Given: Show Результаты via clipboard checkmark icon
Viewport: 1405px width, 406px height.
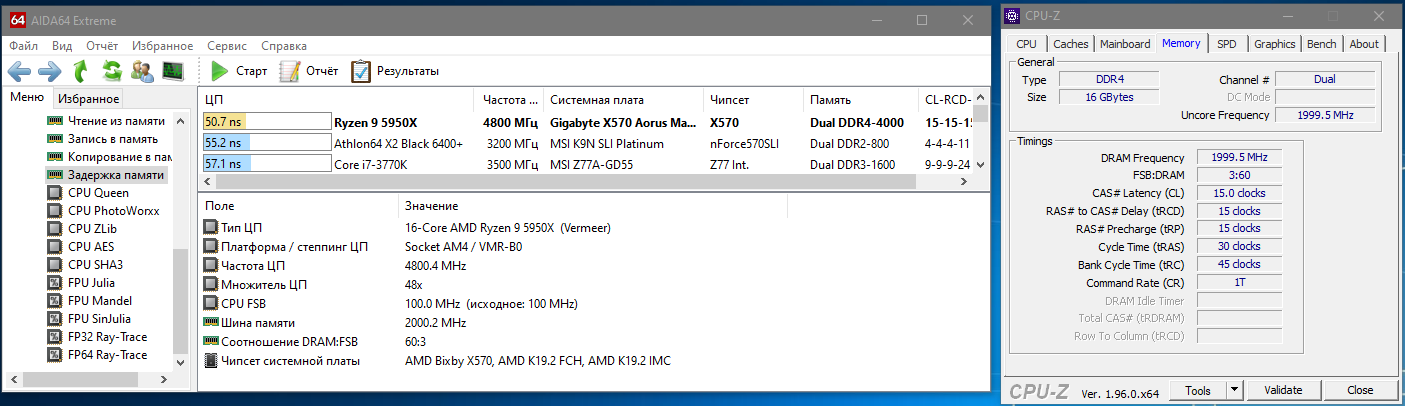Looking at the screenshot, I should (394, 71).
